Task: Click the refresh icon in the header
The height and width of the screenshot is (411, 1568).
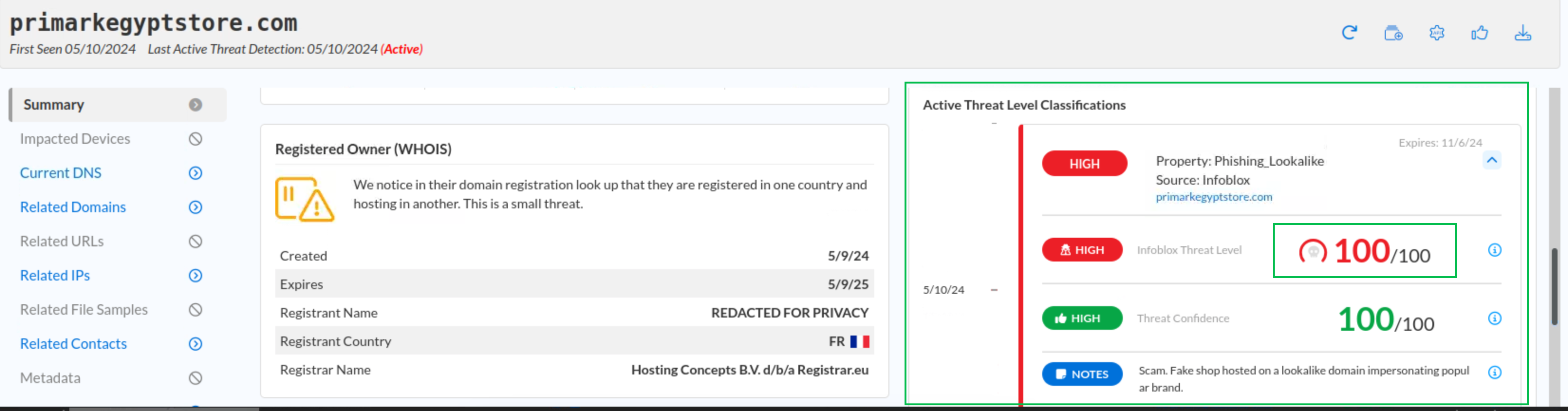Action: tap(1349, 33)
